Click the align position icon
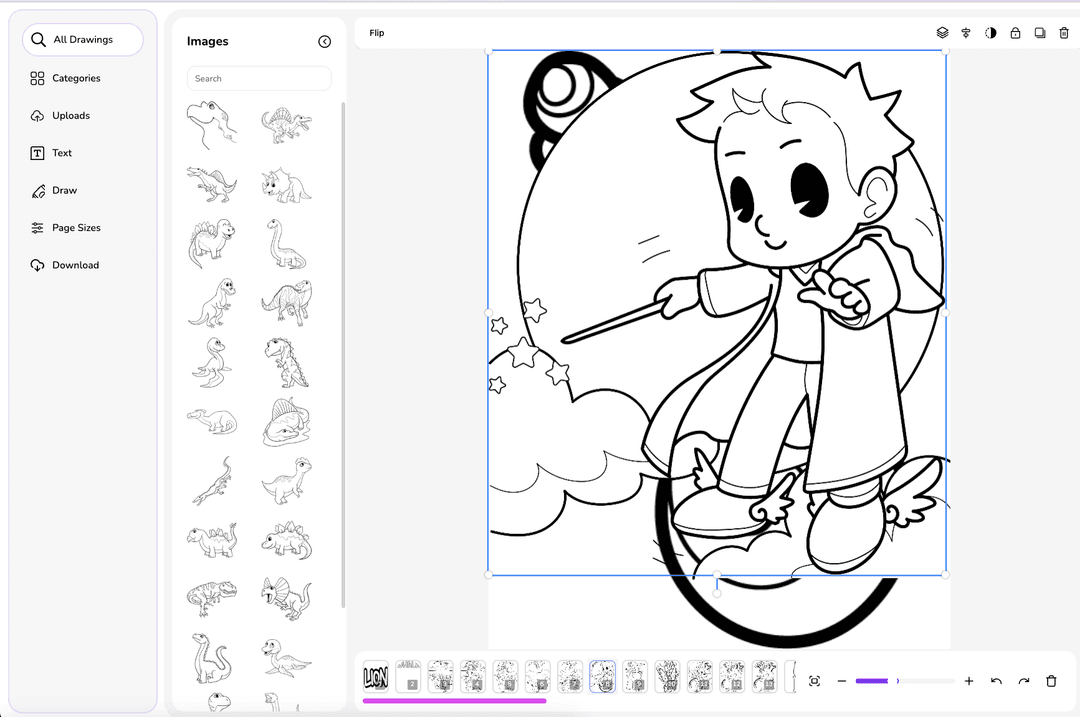 [966, 33]
